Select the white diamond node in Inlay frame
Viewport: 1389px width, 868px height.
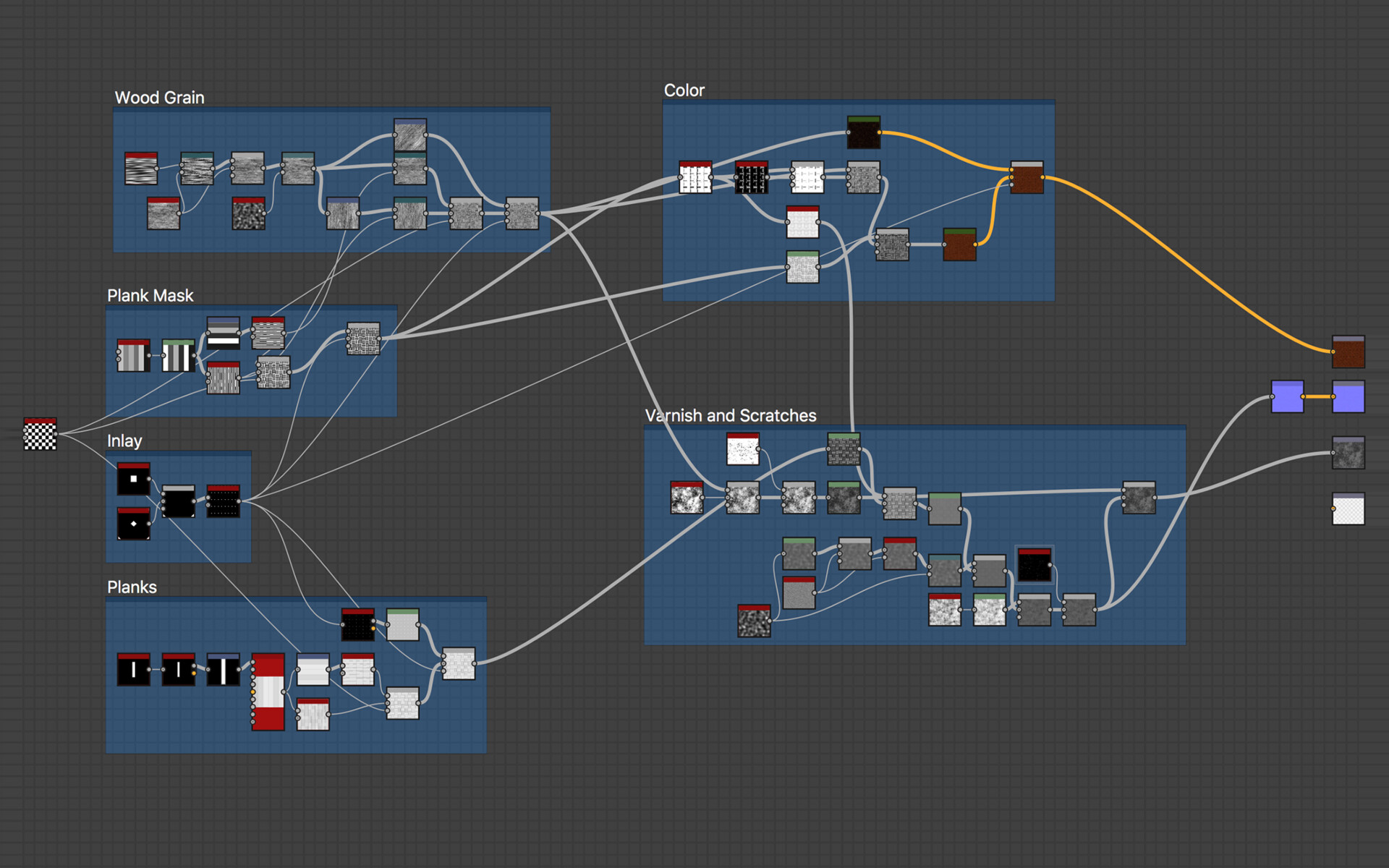(x=134, y=524)
